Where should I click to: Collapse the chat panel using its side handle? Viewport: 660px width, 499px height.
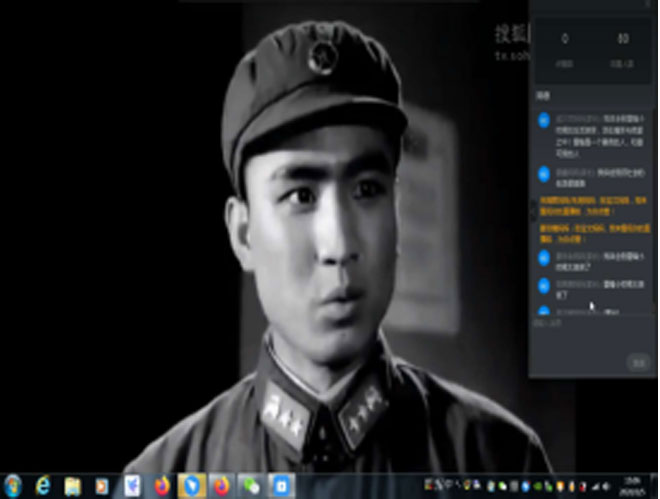click(532, 209)
